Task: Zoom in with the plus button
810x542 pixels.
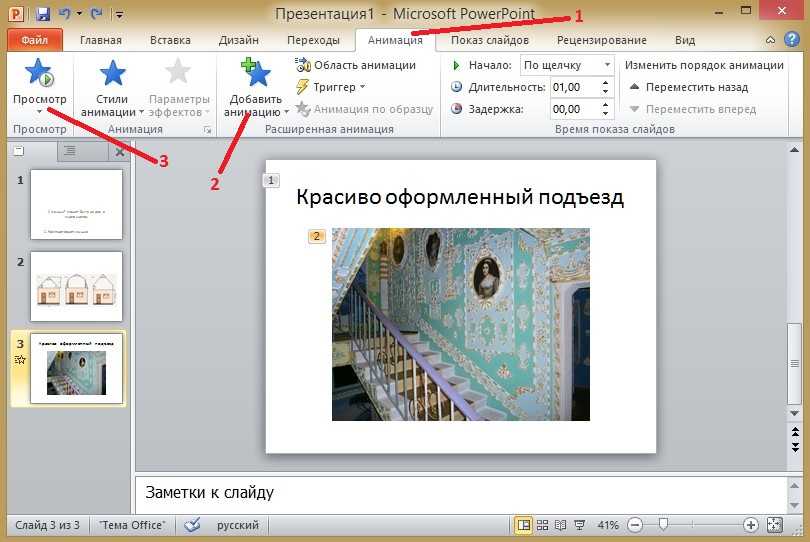Action: [x=750, y=525]
